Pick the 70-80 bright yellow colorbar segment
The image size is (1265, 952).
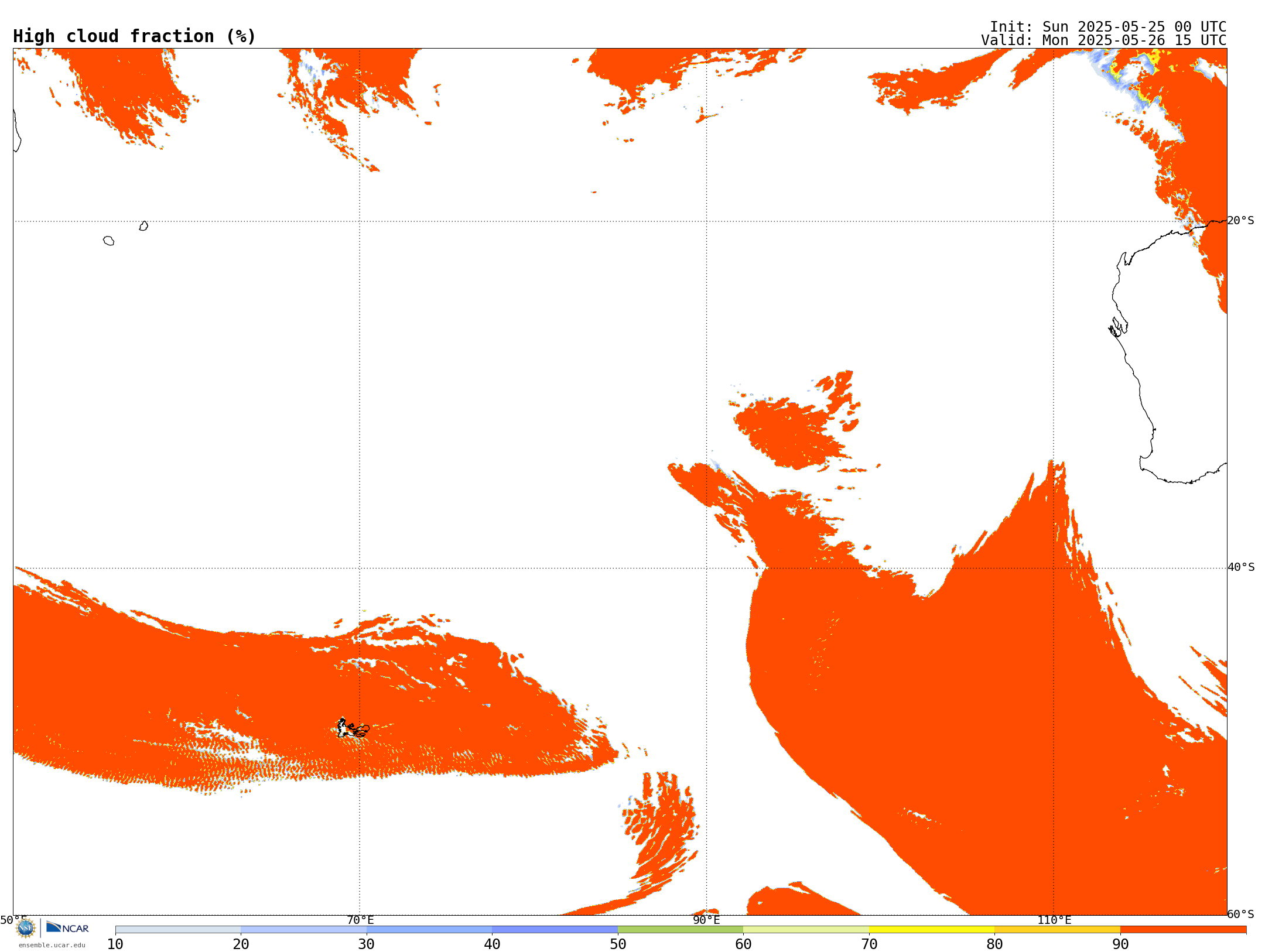[x=932, y=930]
